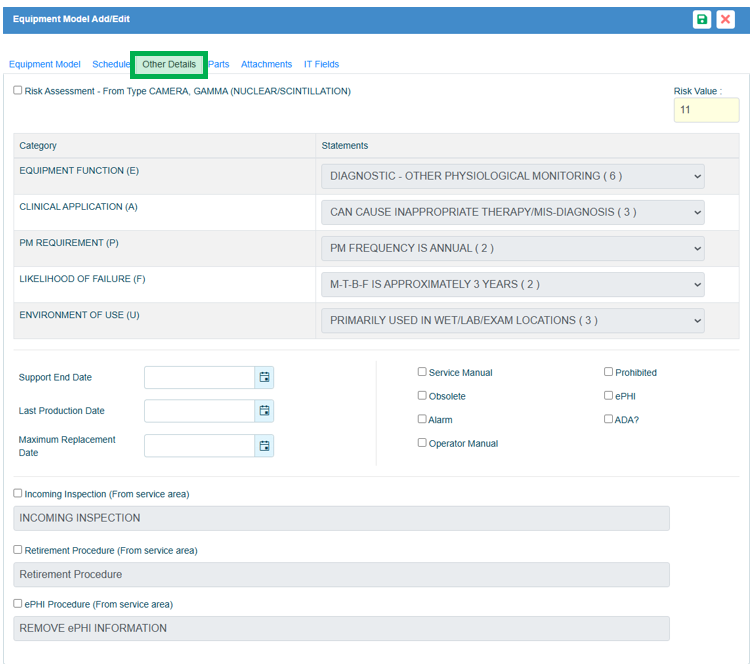
Task: Switch to the Equipment Model tab
Action: (45, 64)
